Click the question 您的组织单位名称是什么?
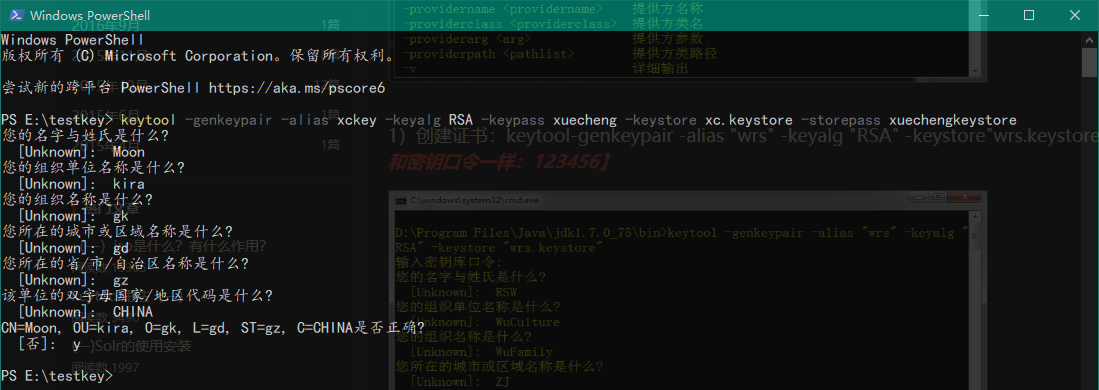Image resolution: width=1099 pixels, height=390 pixels. (x=93, y=168)
